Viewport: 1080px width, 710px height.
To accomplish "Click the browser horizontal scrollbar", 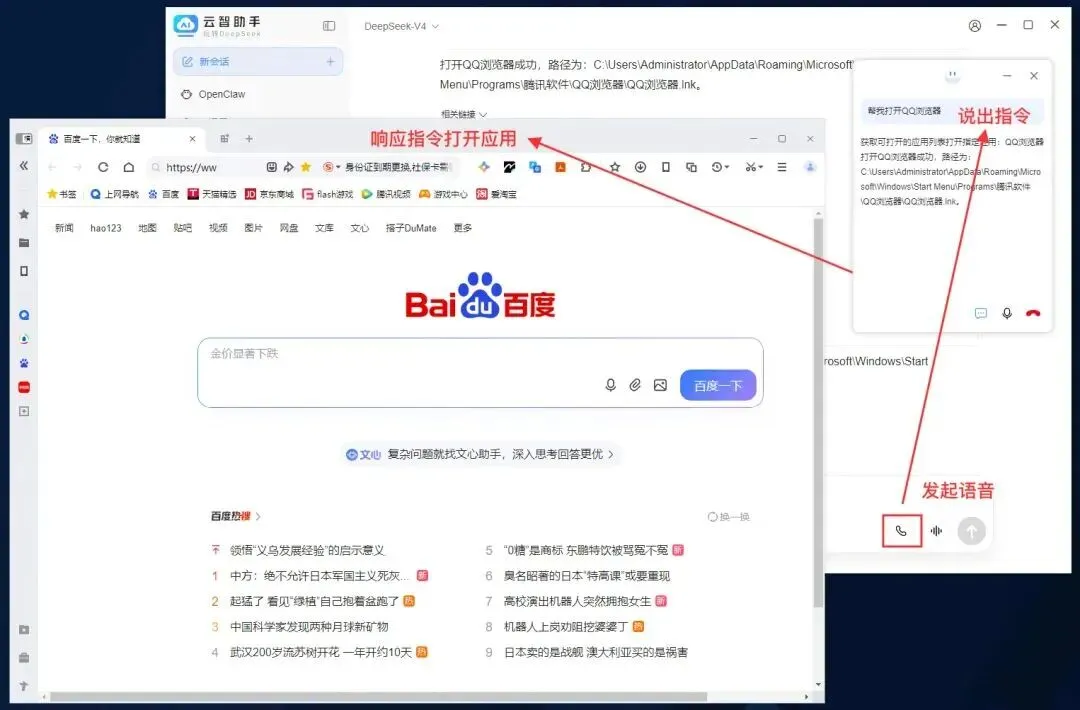I will (x=379, y=697).
